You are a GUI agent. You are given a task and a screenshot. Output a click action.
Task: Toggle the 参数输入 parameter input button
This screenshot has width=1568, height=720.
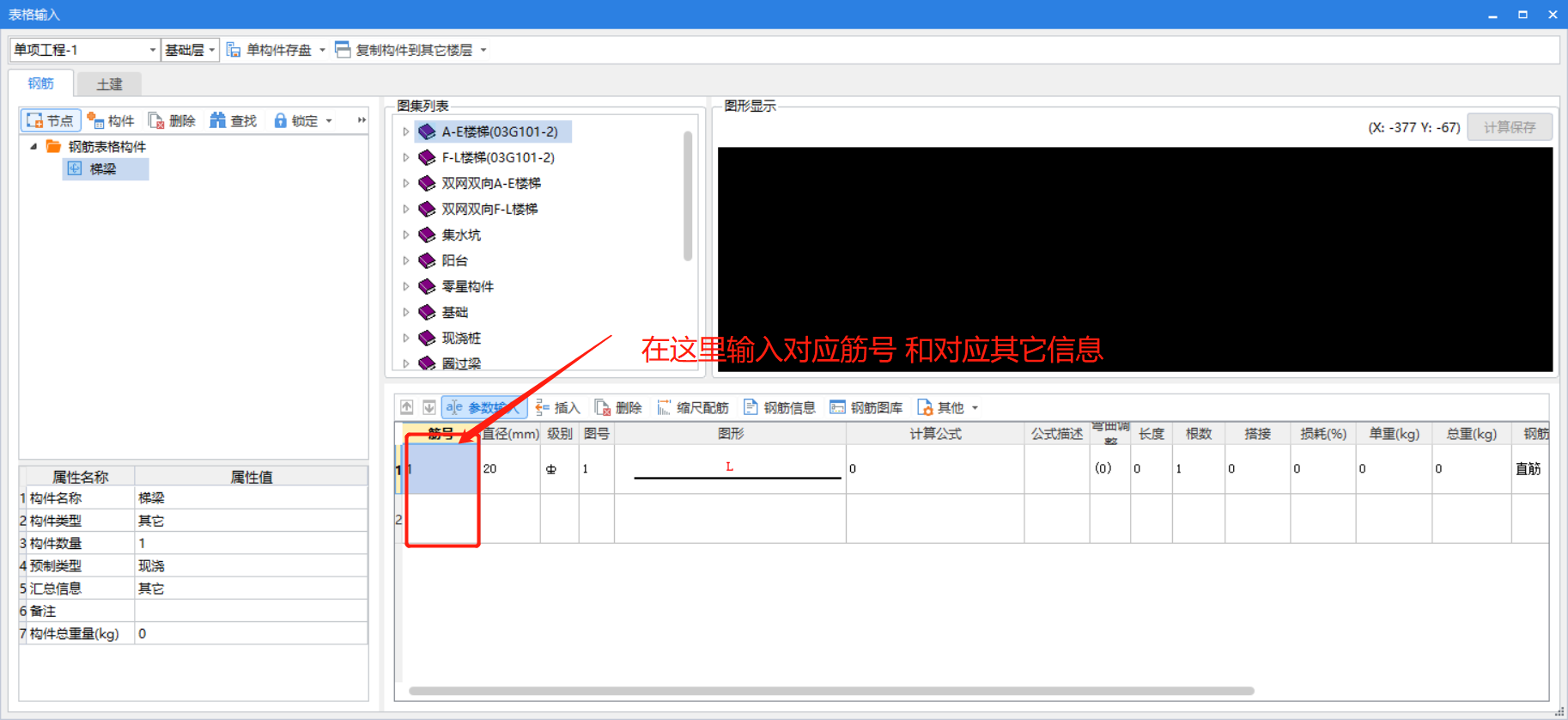483,407
